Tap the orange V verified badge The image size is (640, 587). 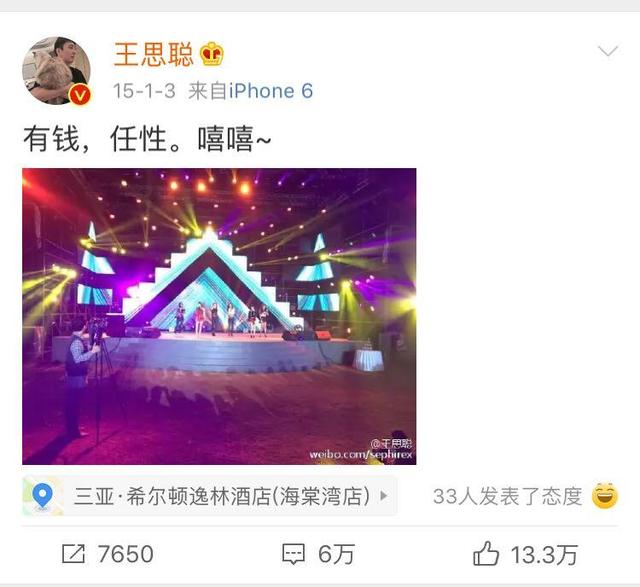pos(80,95)
